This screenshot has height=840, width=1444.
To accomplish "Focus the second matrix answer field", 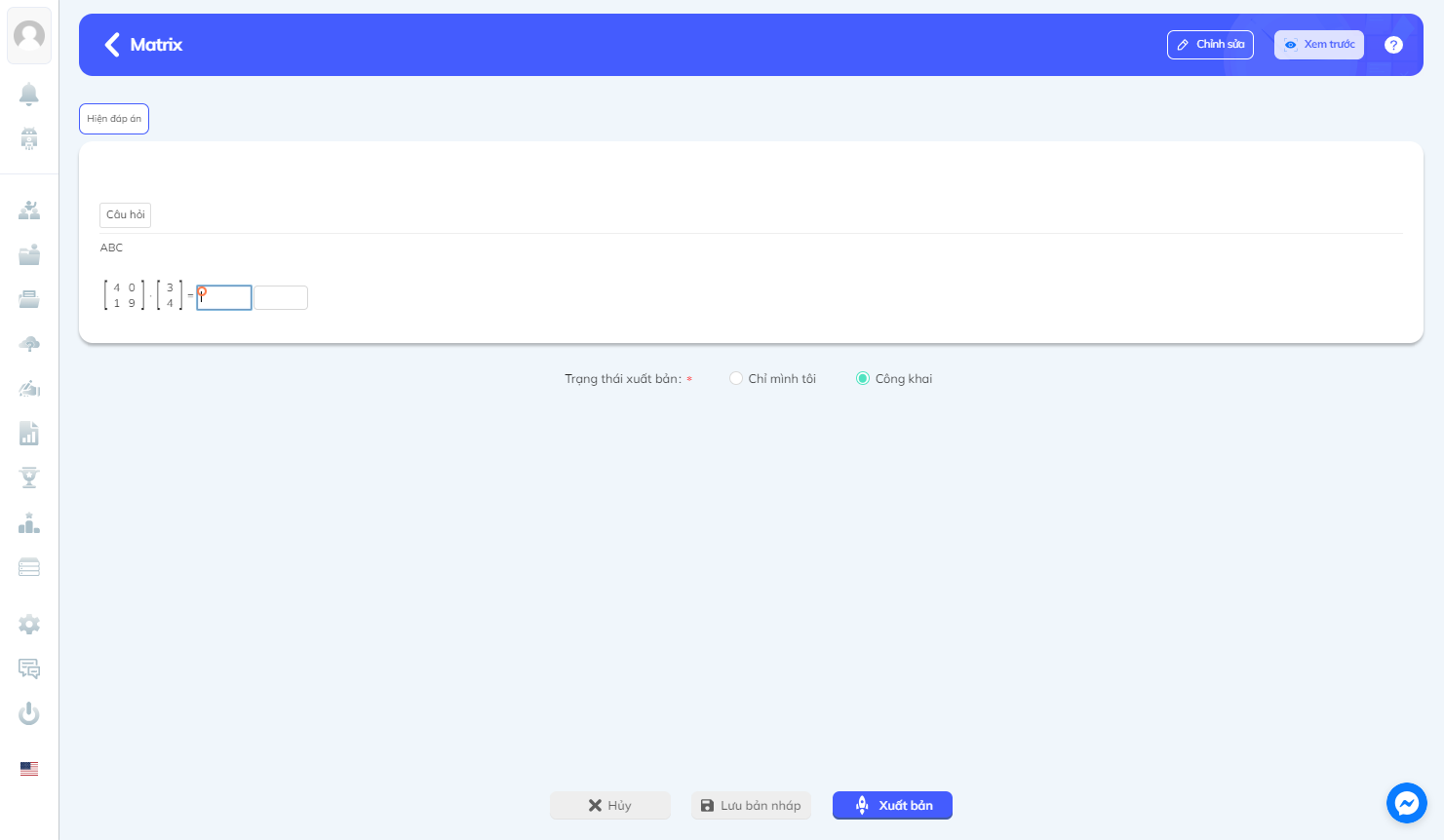I will [x=281, y=297].
